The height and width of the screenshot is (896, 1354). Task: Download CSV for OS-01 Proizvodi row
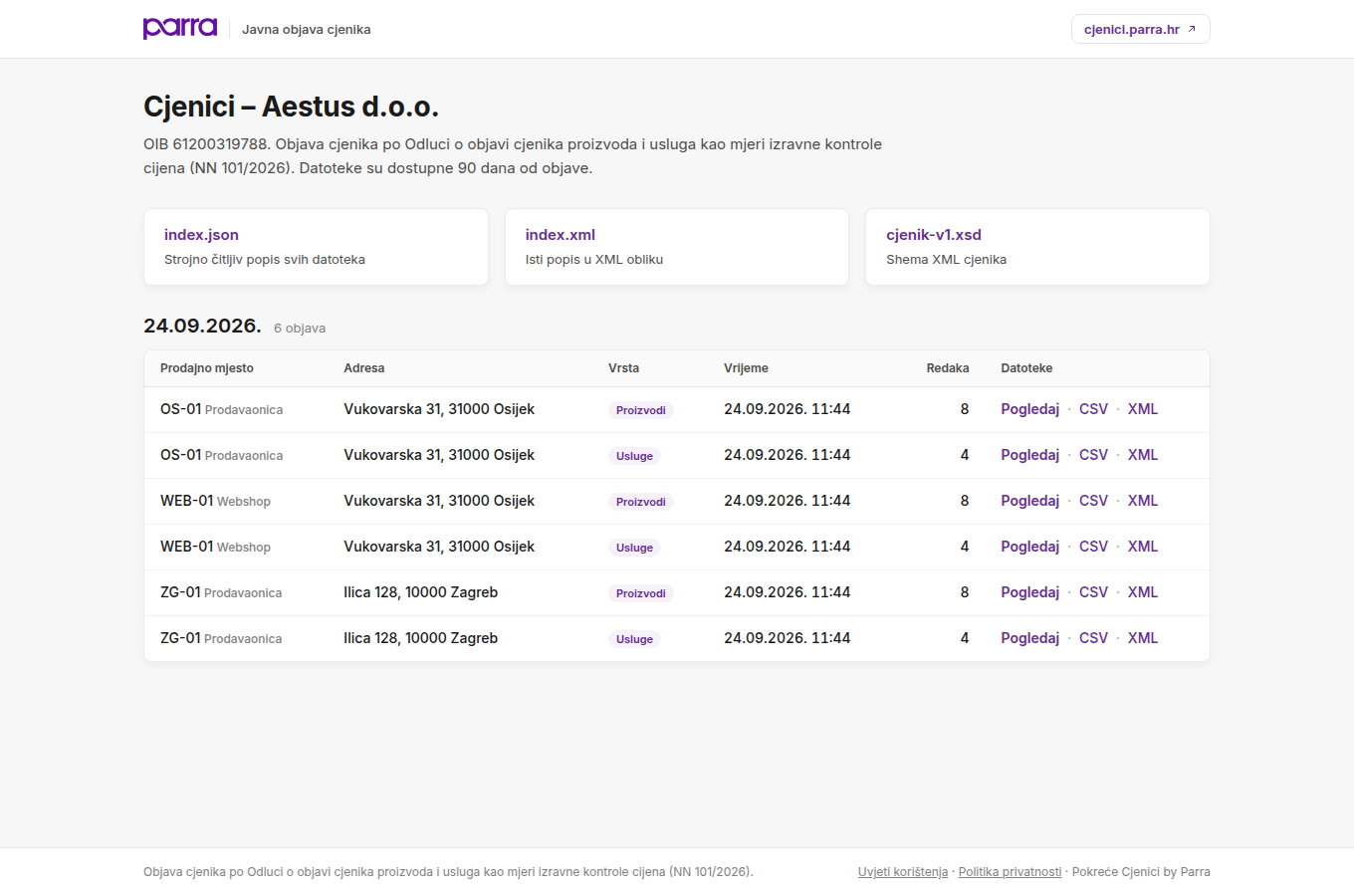click(x=1093, y=409)
